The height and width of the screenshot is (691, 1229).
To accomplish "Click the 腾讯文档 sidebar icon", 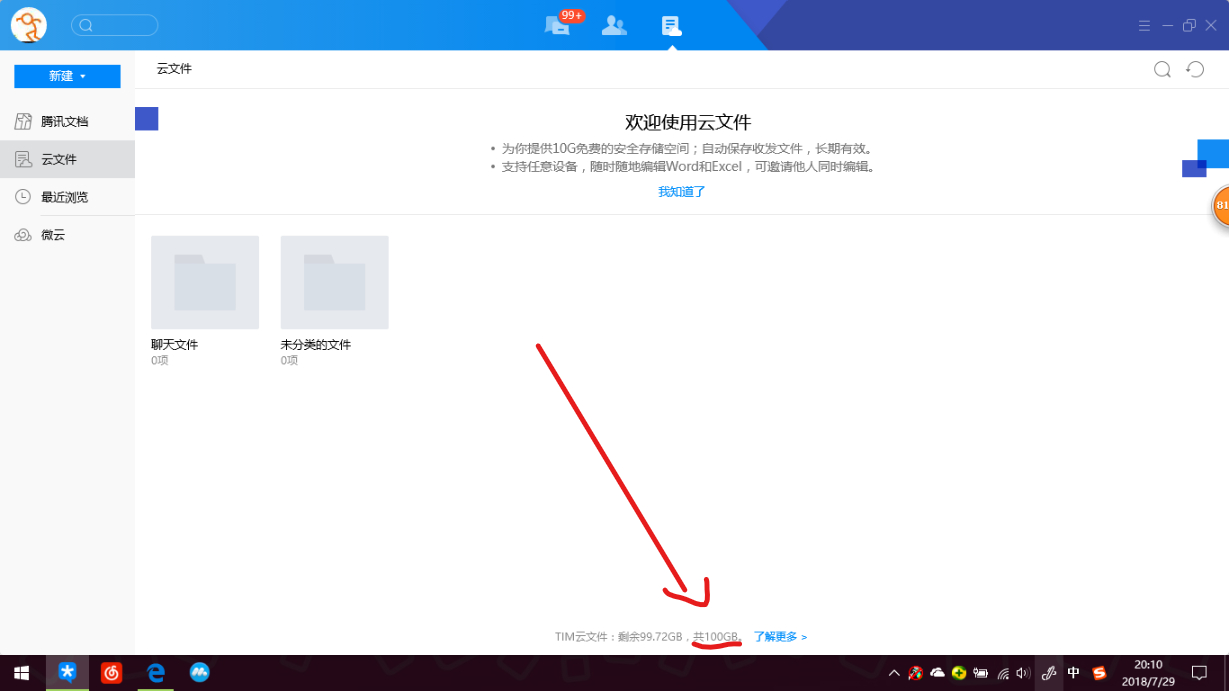I will point(22,121).
